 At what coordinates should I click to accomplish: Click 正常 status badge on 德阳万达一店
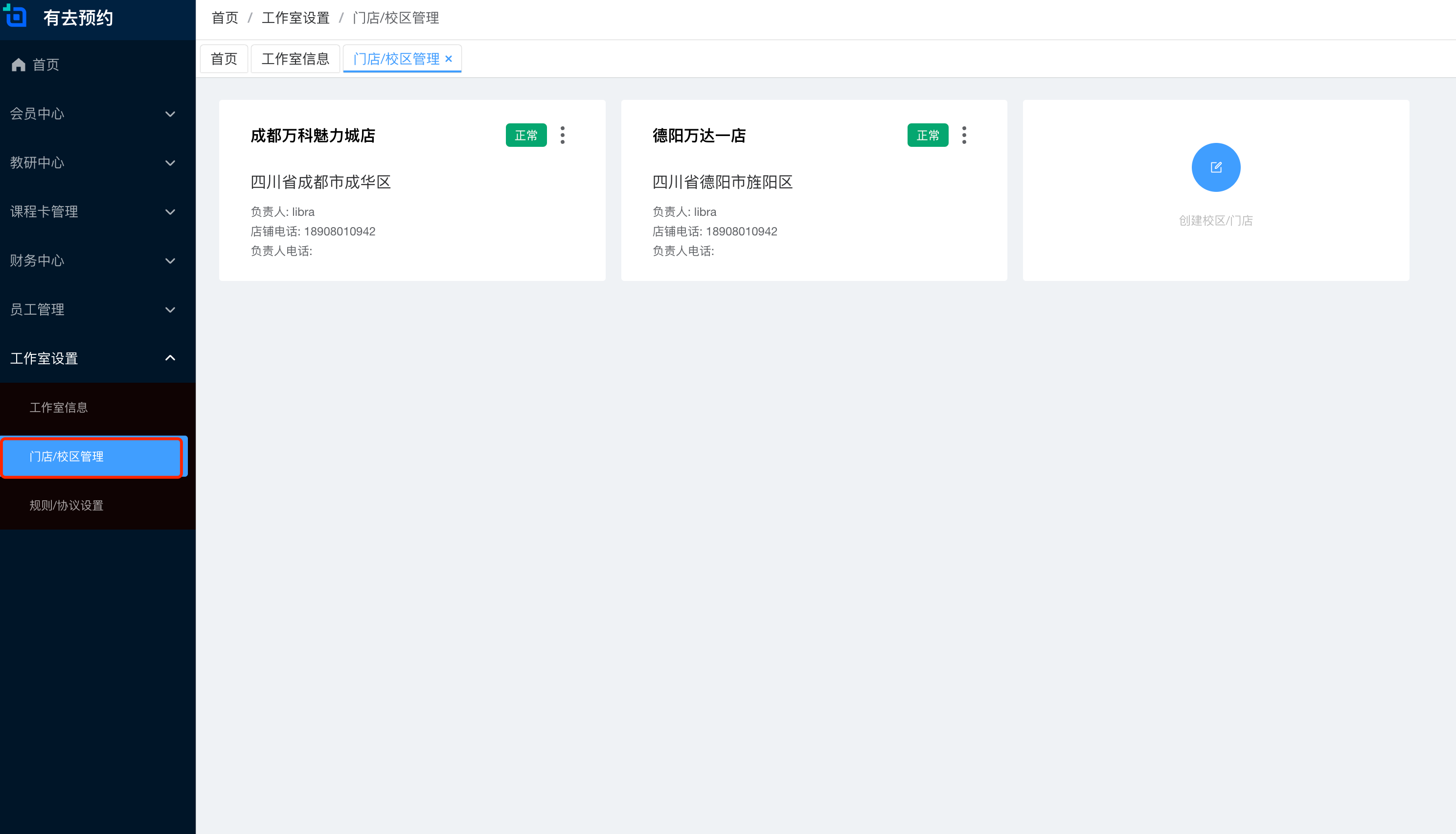pos(928,135)
